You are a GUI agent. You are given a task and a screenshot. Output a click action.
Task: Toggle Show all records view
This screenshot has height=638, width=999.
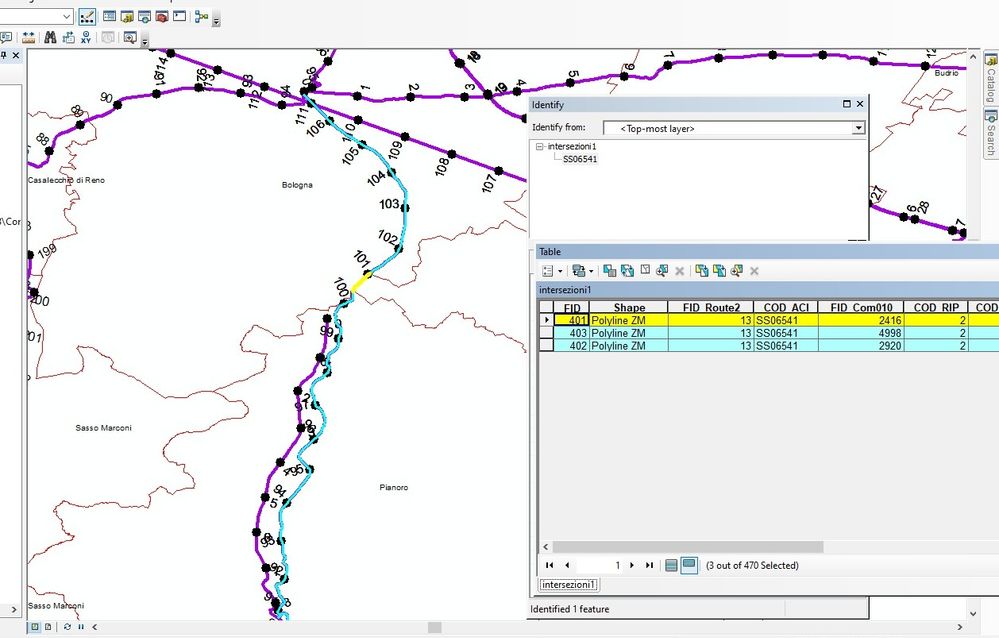pos(671,565)
